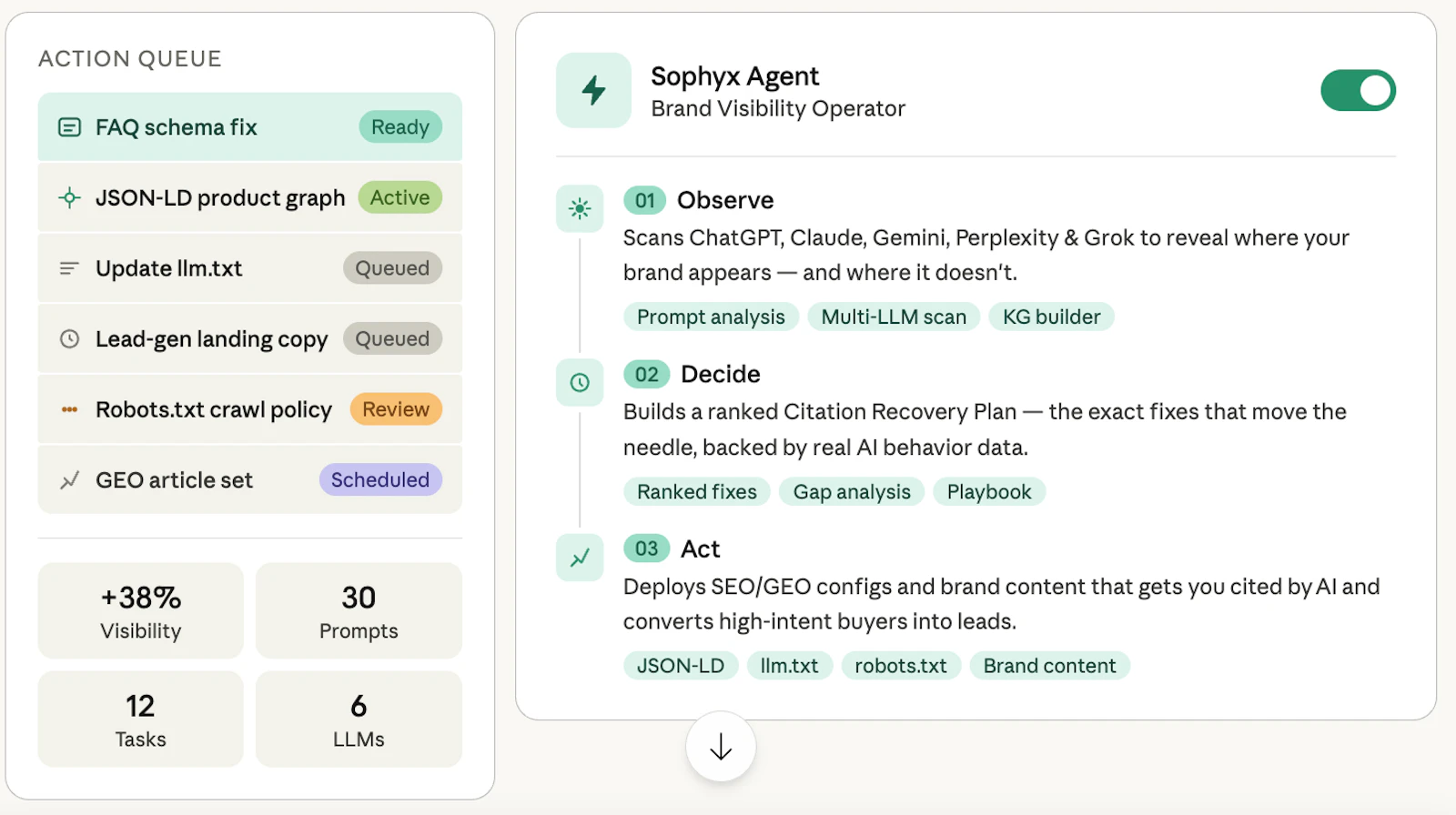Click the JSON-LD tag under Act
The image size is (1456, 815).
[x=681, y=666]
